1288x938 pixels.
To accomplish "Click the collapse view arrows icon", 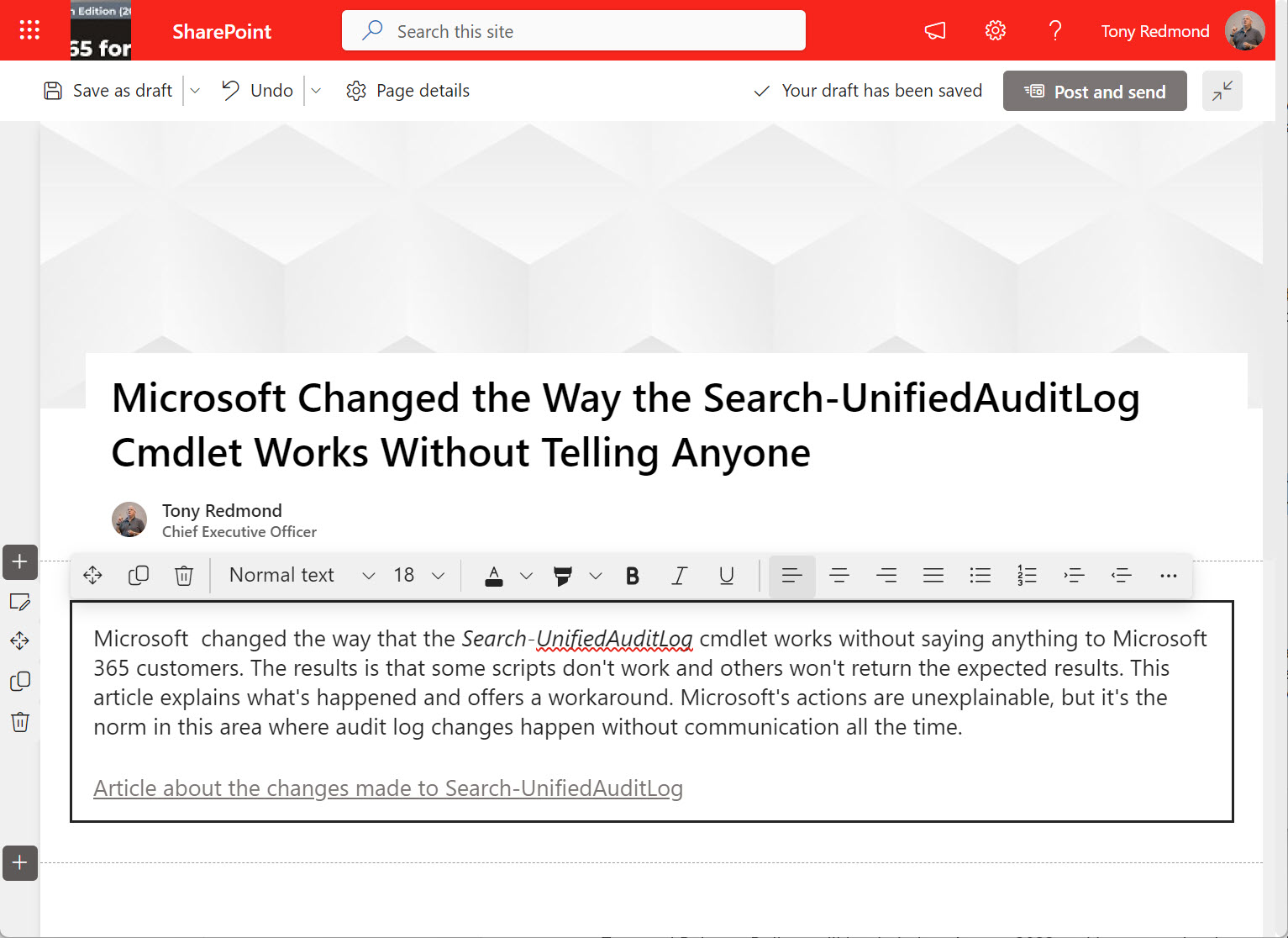I will (1222, 91).
